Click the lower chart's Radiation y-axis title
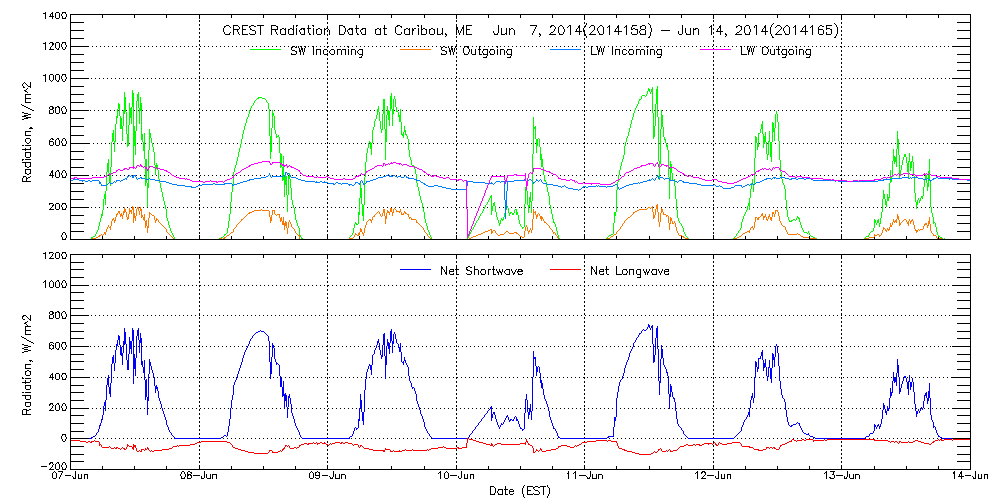 (30, 361)
